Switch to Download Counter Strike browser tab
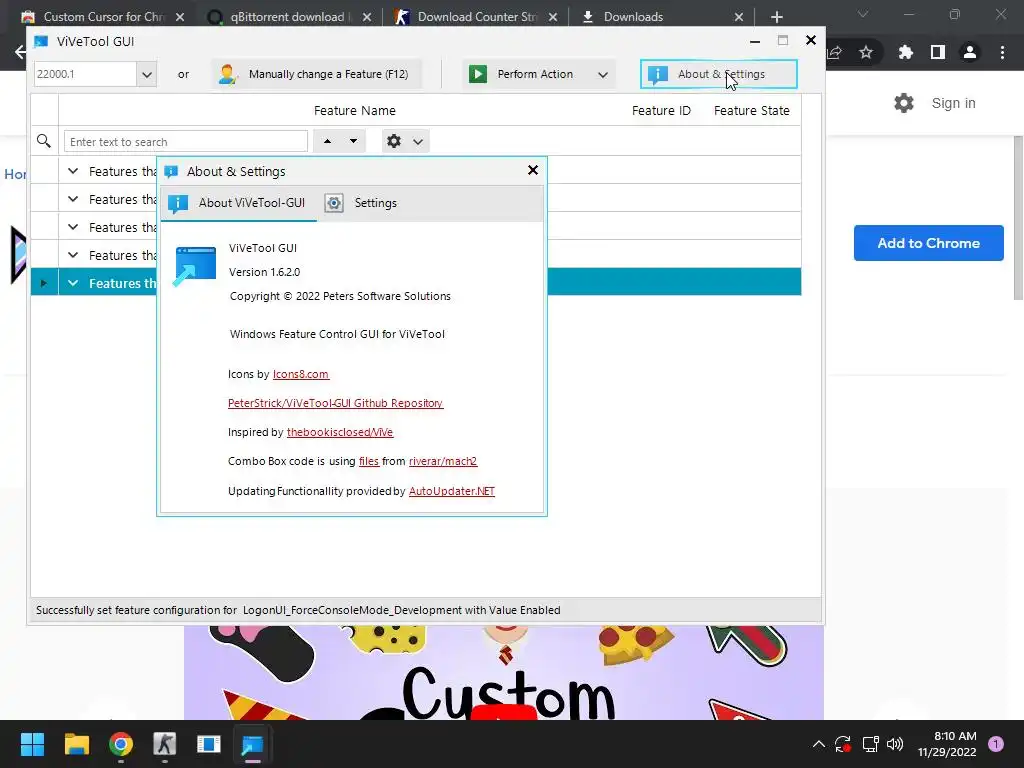Image resolution: width=1024 pixels, height=768 pixels. (475, 17)
